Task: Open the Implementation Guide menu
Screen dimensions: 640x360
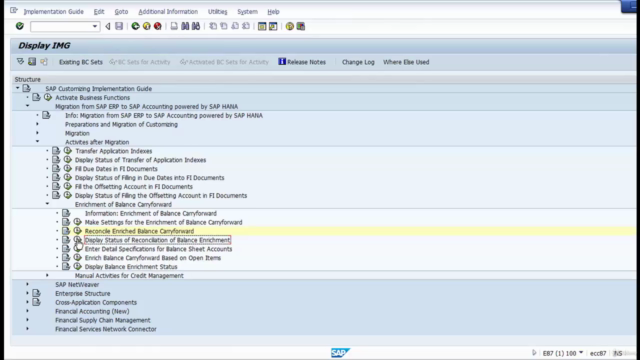Action: (x=53, y=11)
